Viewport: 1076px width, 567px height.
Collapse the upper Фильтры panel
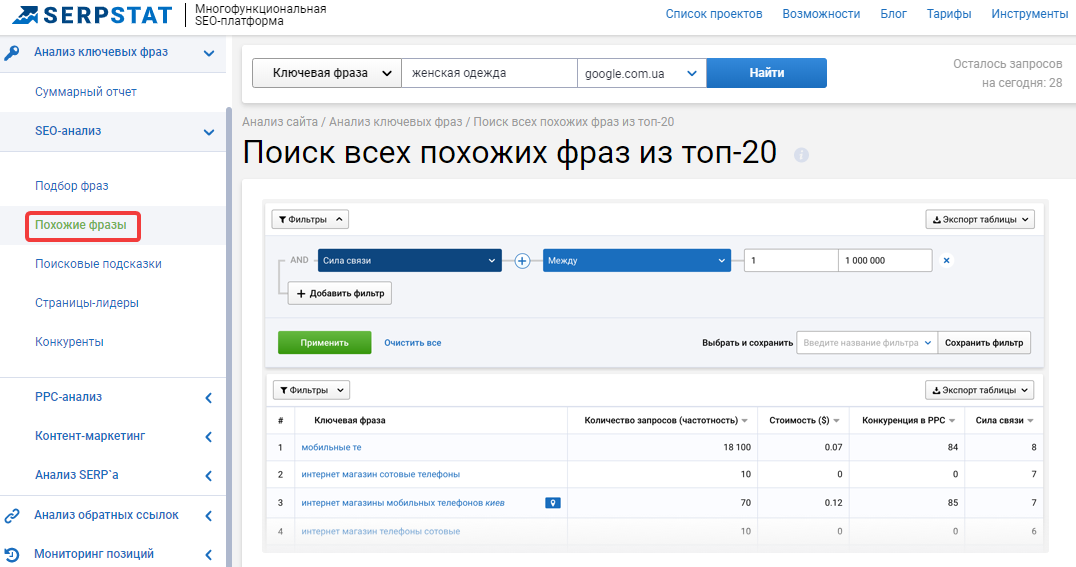(x=310, y=220)
